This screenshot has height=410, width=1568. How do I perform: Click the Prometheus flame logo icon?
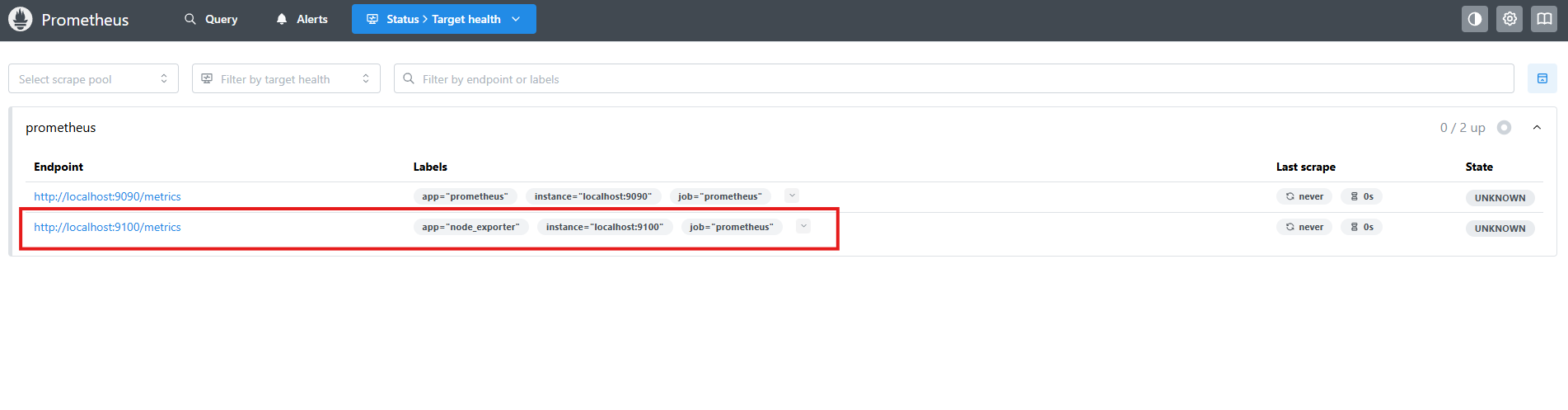click(20, 19)
